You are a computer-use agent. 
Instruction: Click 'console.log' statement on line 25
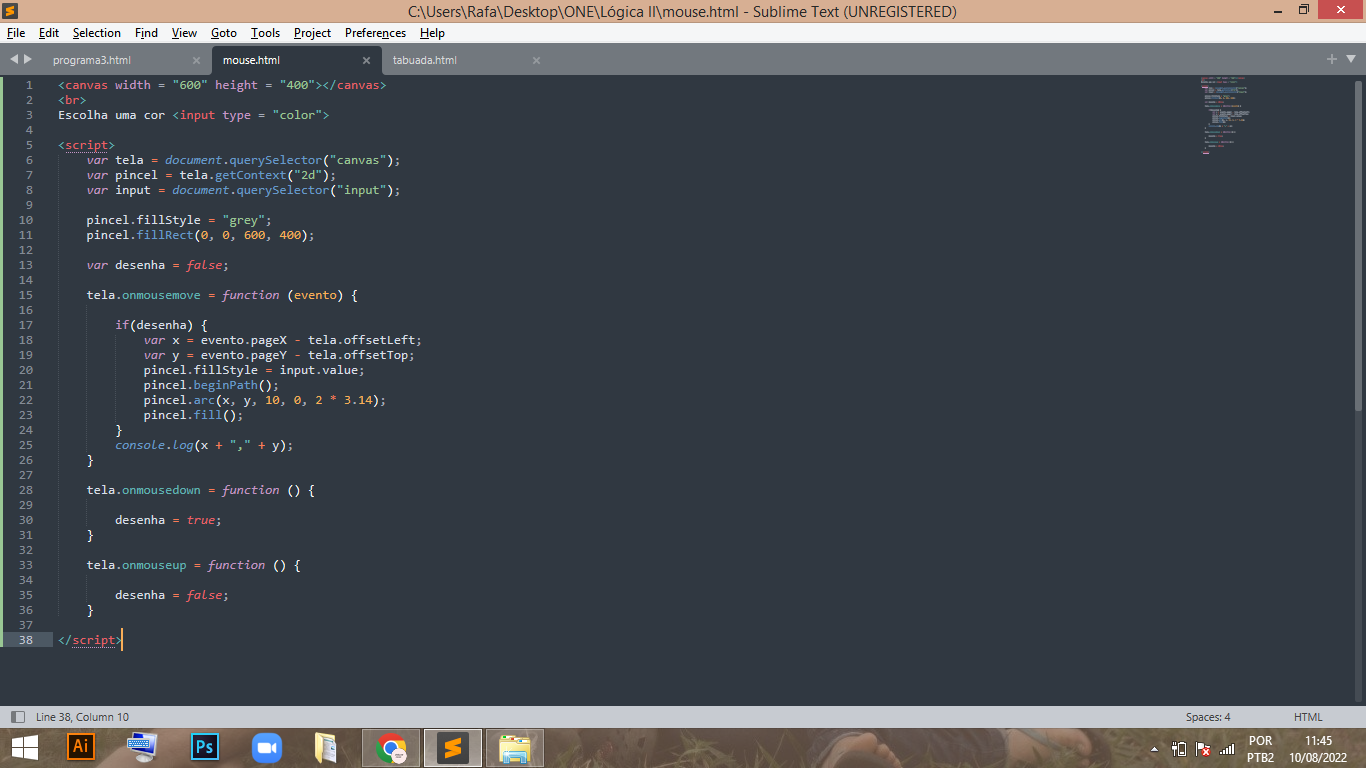pos(204,445)
